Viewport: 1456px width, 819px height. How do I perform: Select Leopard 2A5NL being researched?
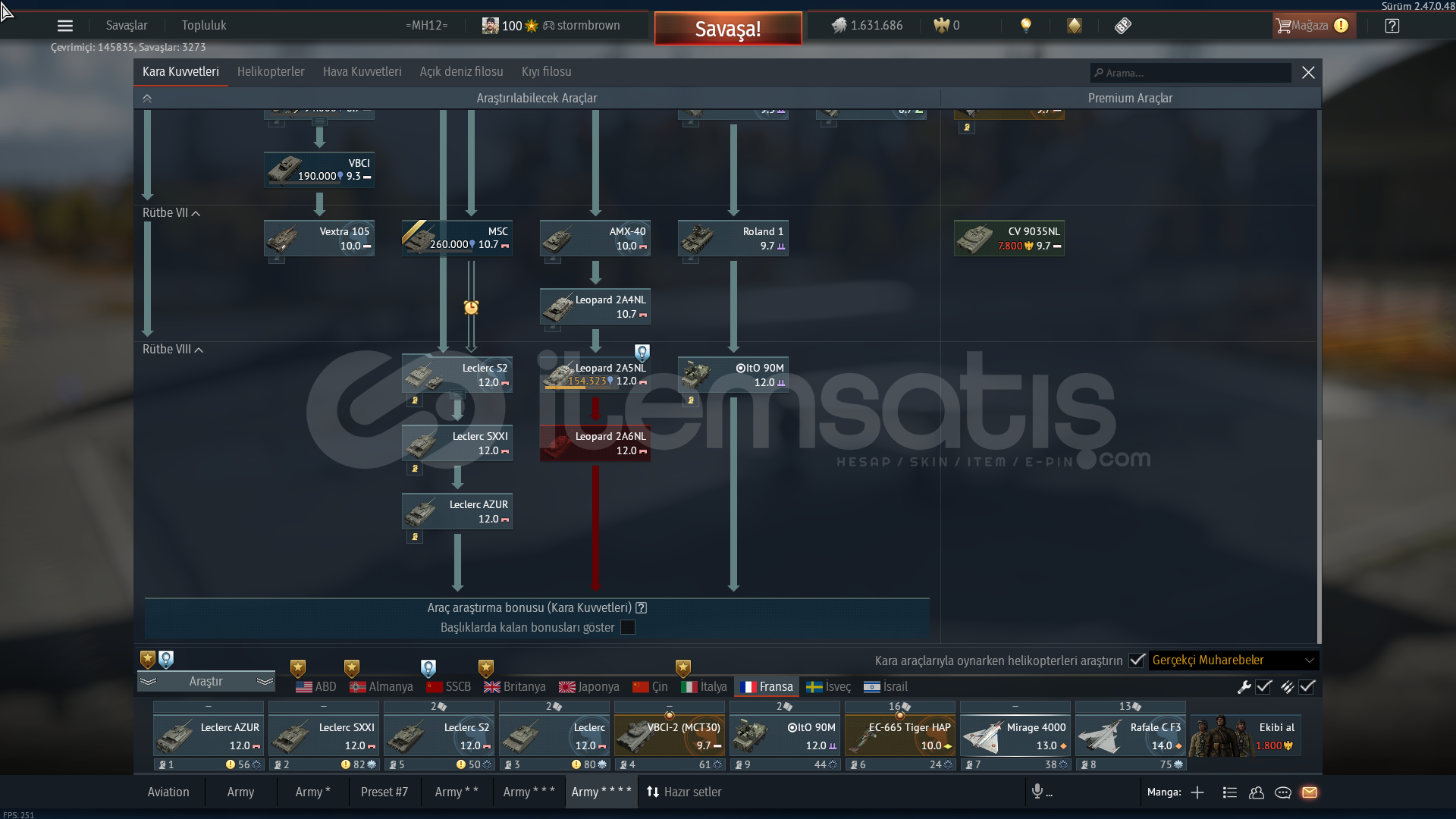pos(595,375)
